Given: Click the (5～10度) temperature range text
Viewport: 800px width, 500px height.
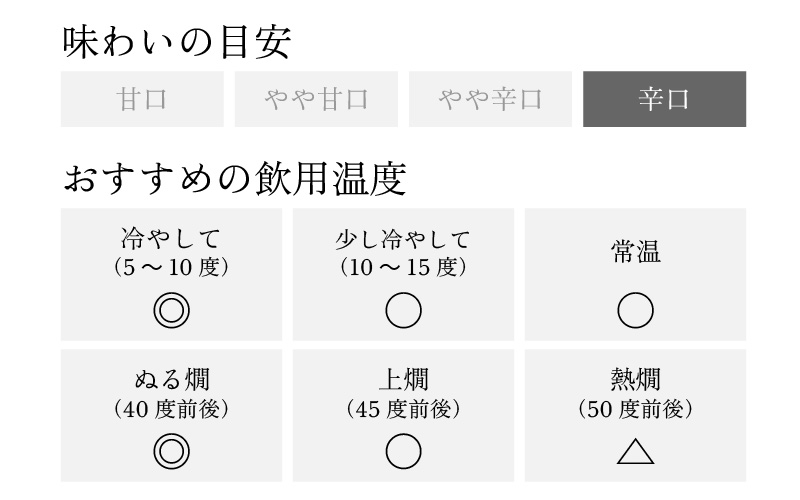Looking at the screenshot, I should pos(171,268).
